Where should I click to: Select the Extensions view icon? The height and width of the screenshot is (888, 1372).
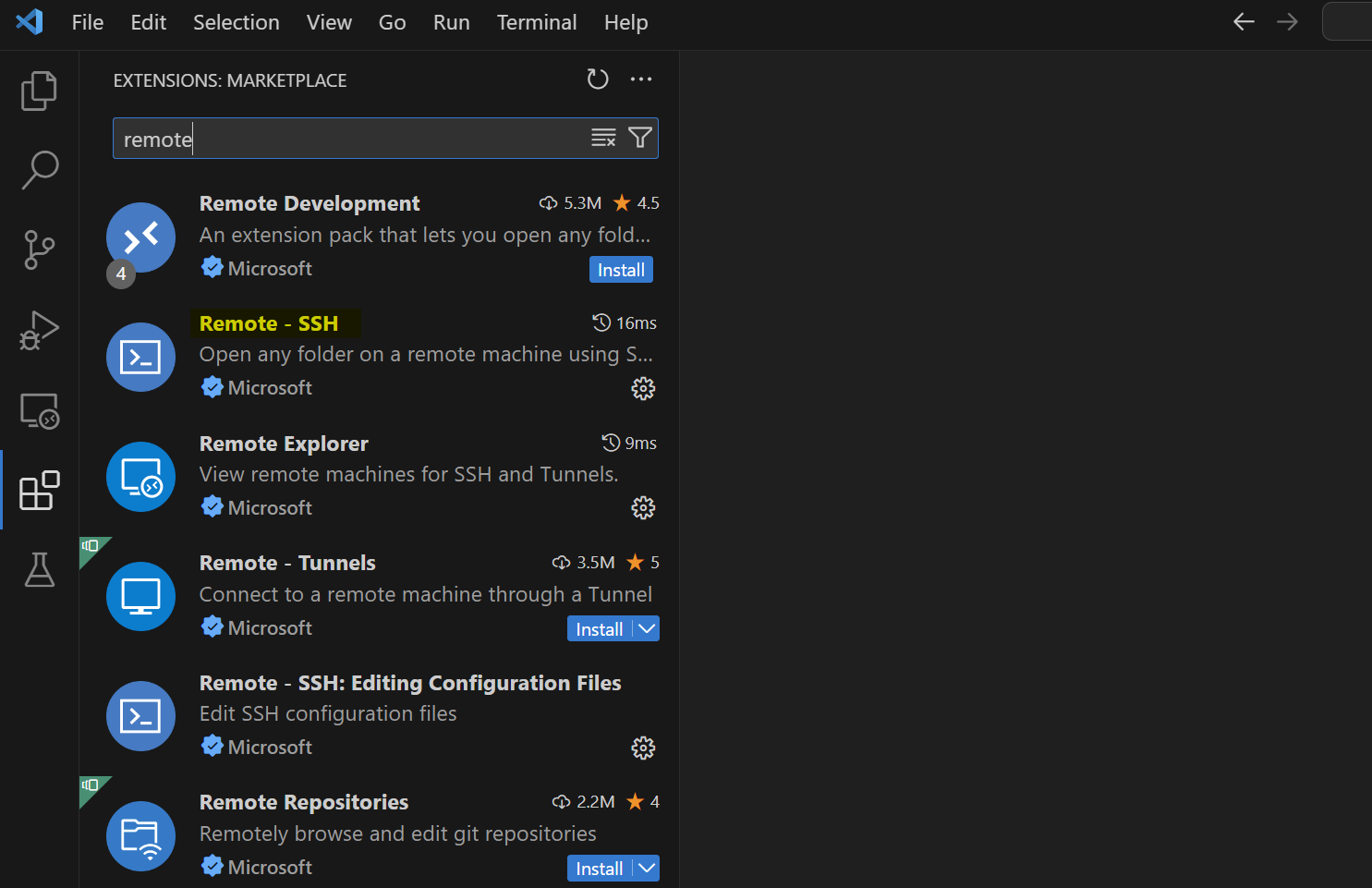tap(39, 490)
